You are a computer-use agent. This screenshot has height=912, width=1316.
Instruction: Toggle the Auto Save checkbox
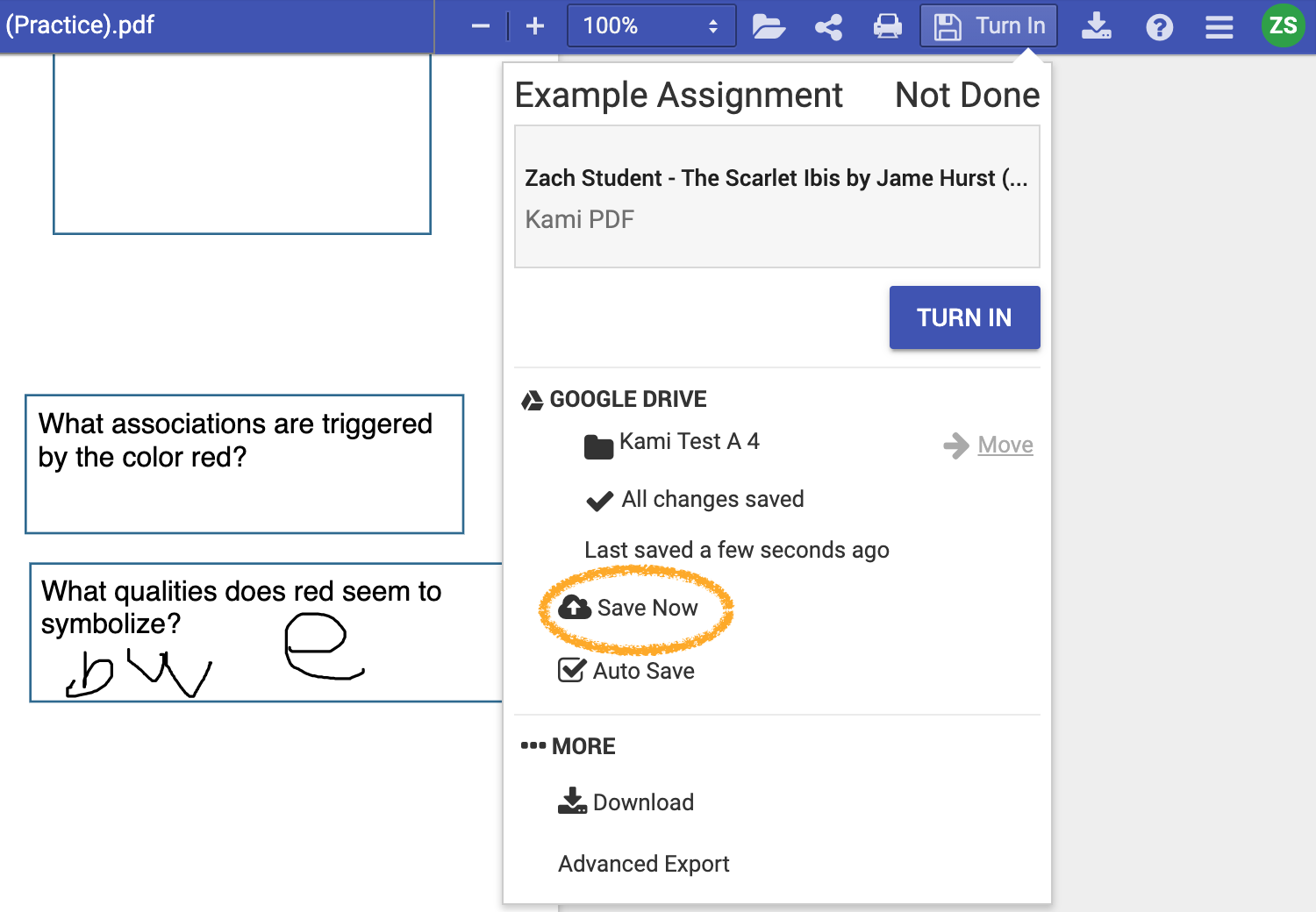[572, 671]
